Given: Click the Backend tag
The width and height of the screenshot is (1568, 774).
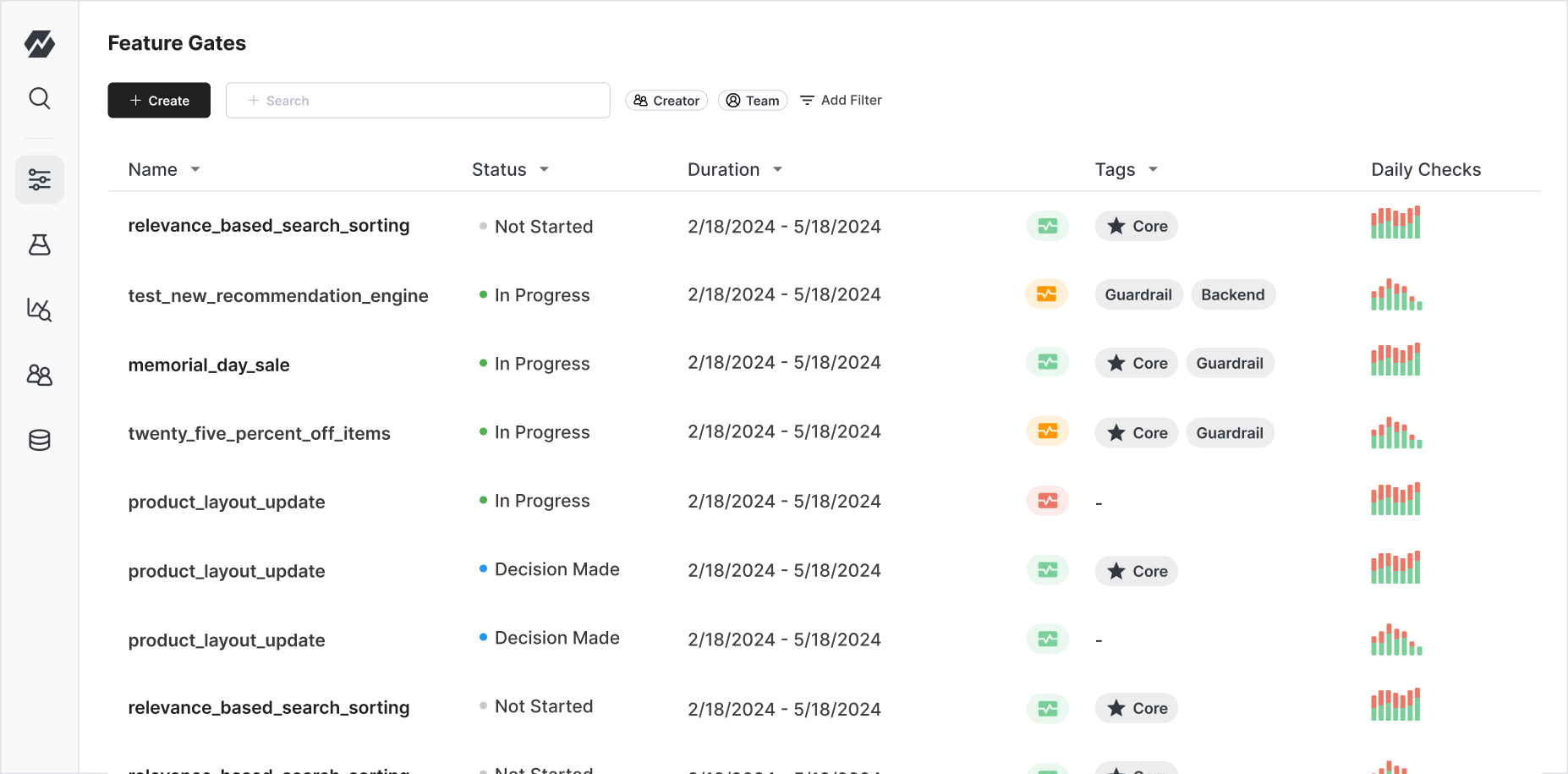Looking at the screenshot, I should pyautogui.click(x=1233, y=294).
